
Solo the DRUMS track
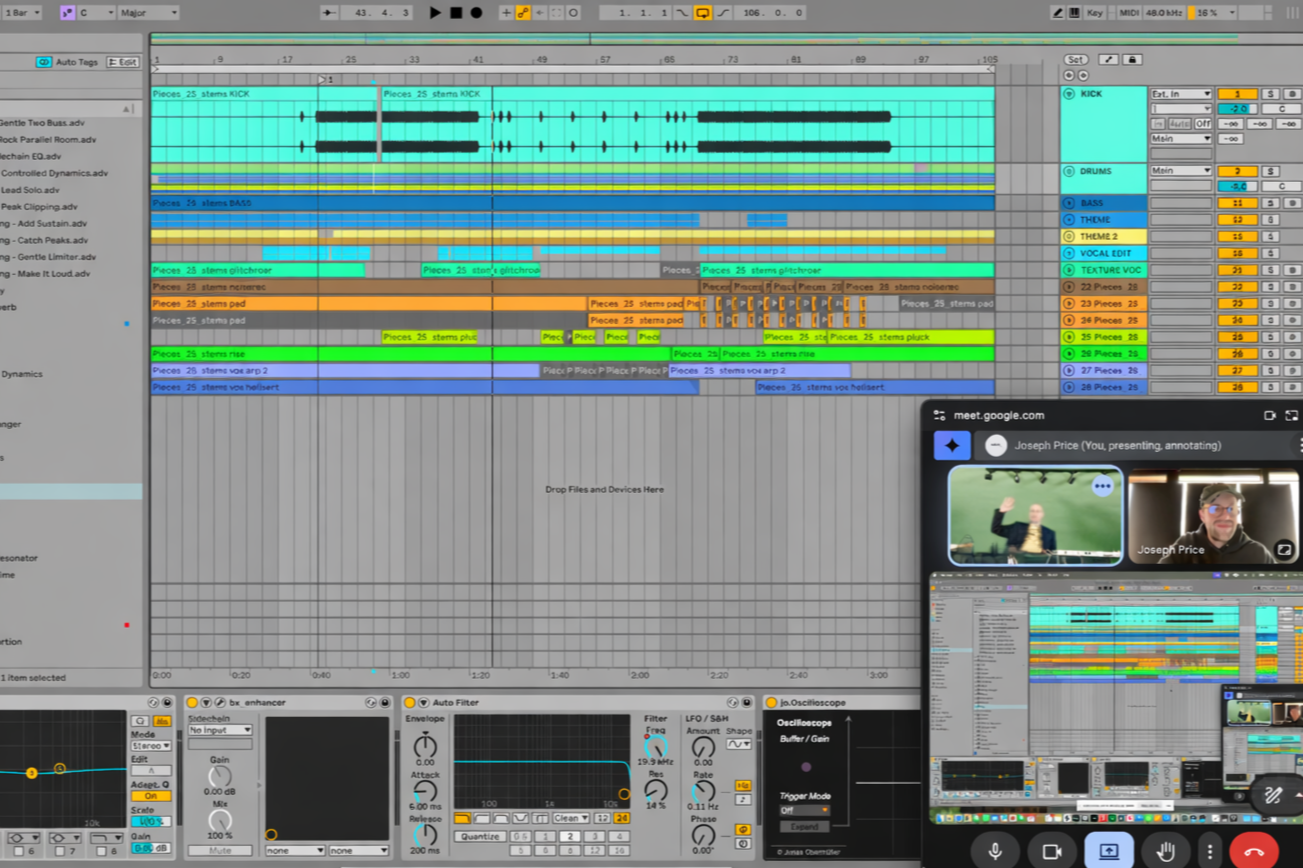(1271, 171)
